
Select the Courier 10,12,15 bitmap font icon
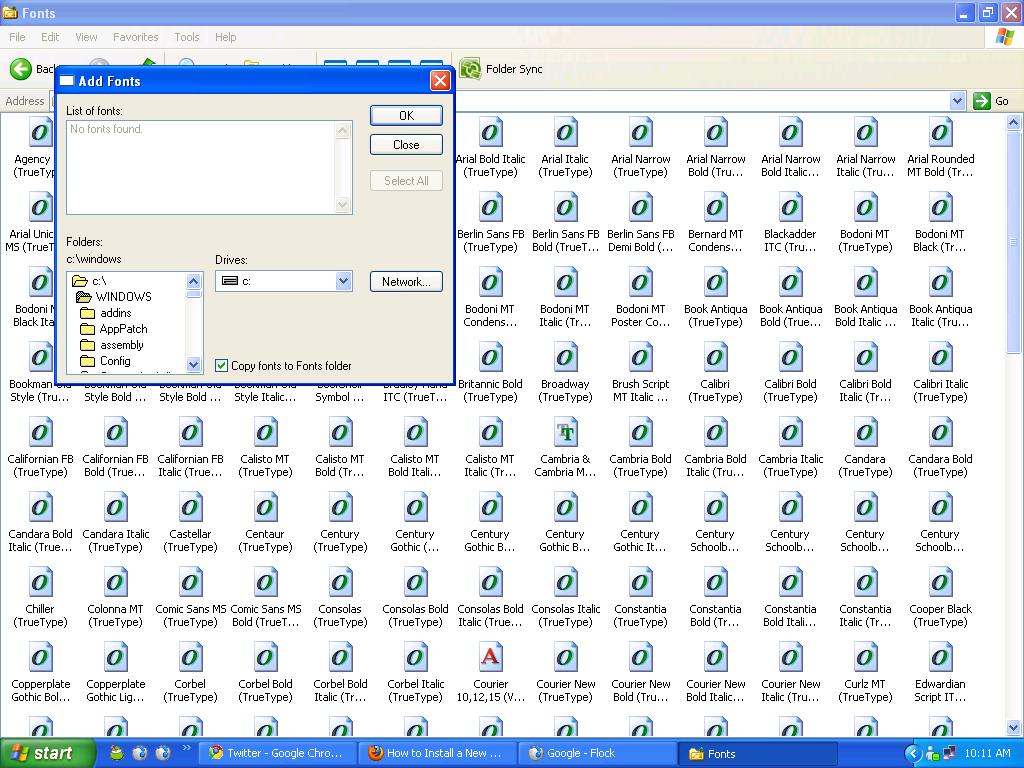coord(490,658)
